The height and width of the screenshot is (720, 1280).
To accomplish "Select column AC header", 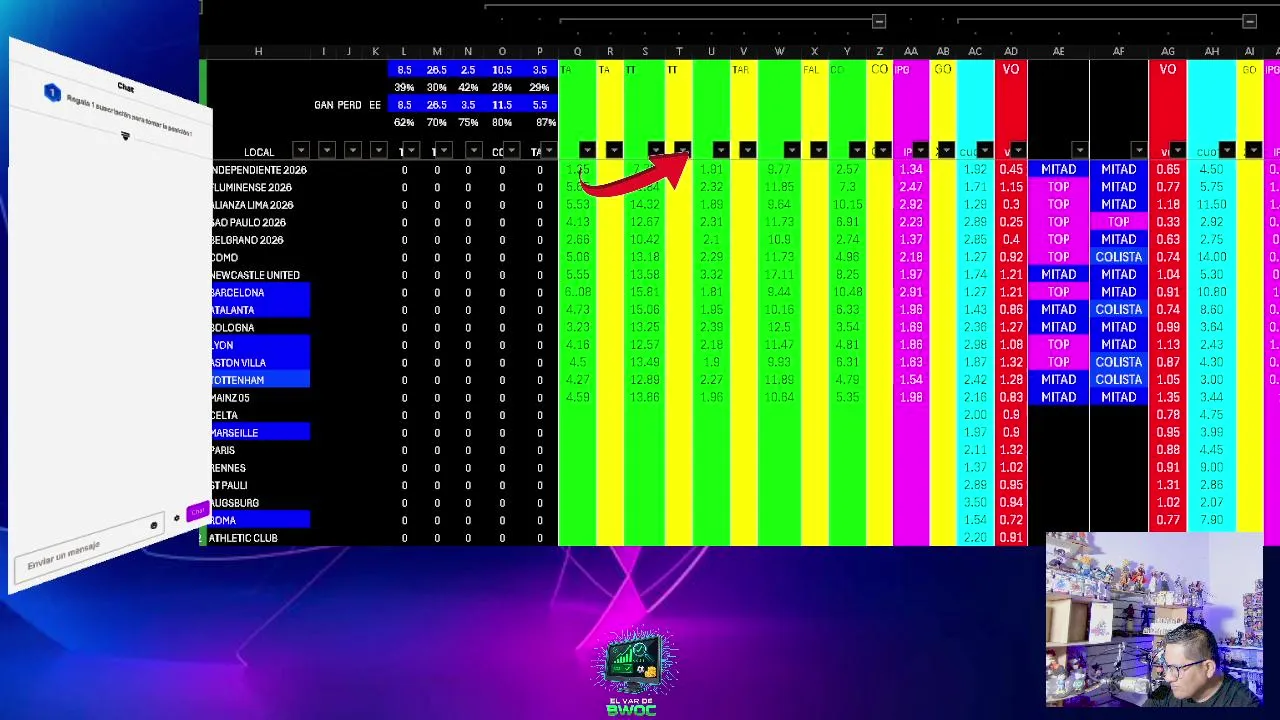I will [975, 52].
